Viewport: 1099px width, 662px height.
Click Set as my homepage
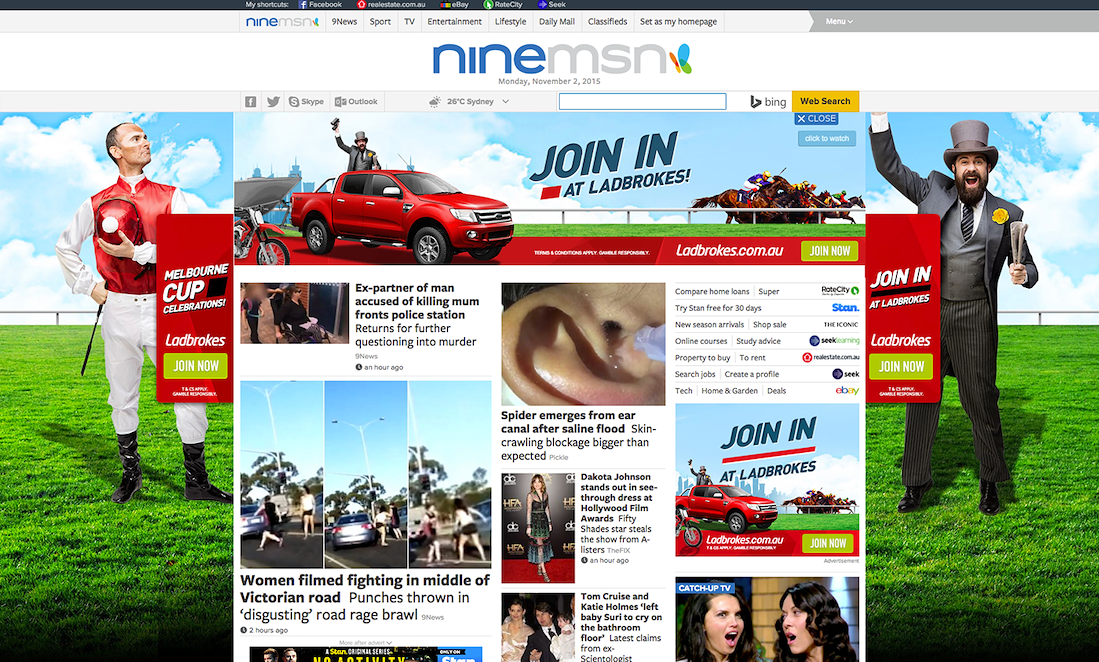pos(678,22)
